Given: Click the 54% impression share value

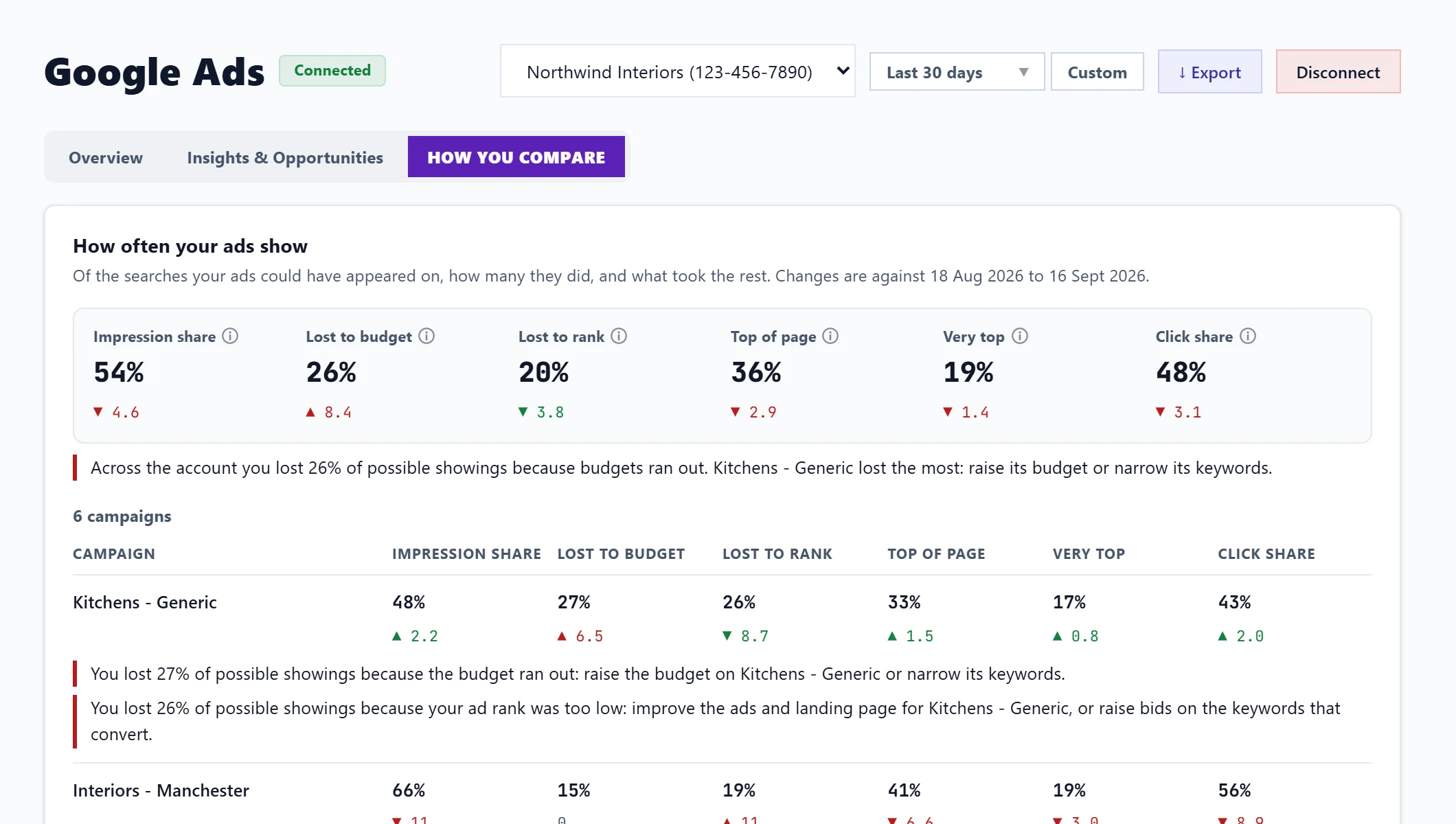Looking at the screenshot, I should tap(119, 372).
